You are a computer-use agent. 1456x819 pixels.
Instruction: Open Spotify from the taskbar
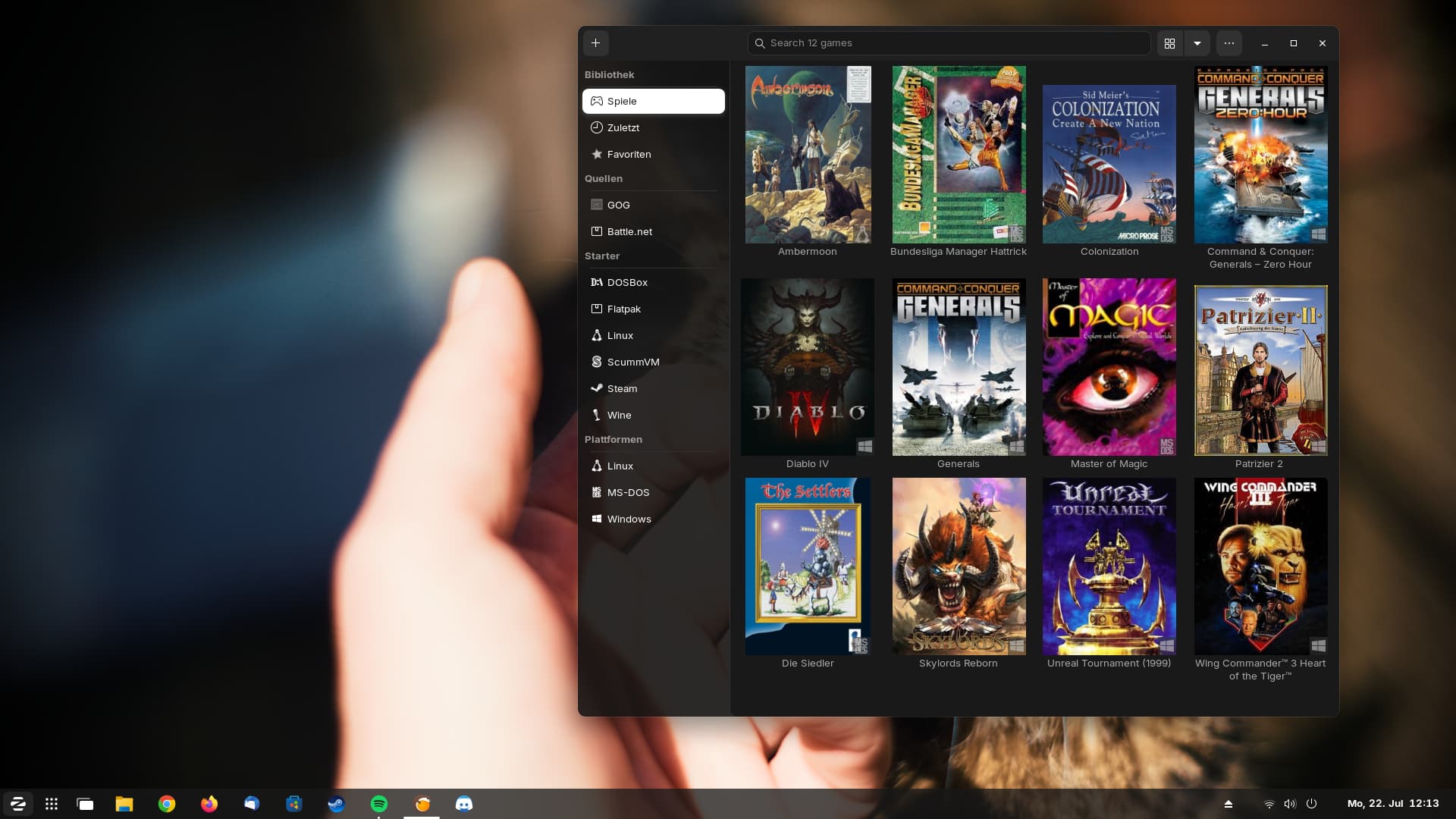click(379, 804)
